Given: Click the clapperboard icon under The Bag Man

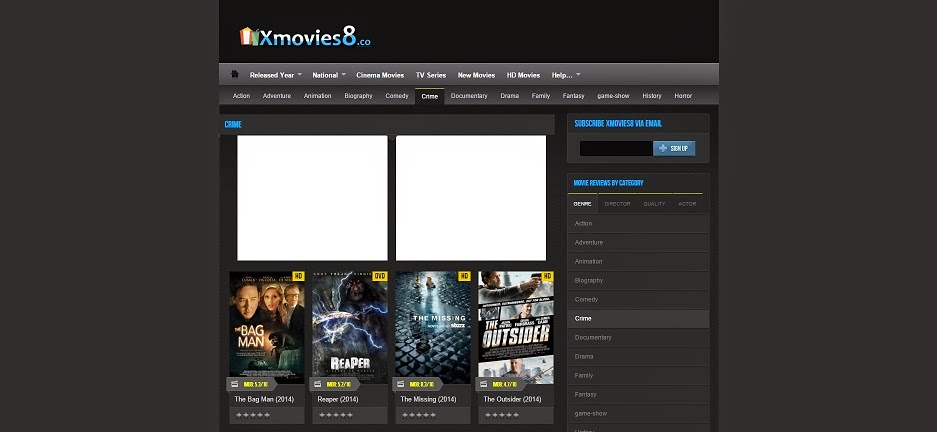Looking at the screenshot, I should click(235, 384).
